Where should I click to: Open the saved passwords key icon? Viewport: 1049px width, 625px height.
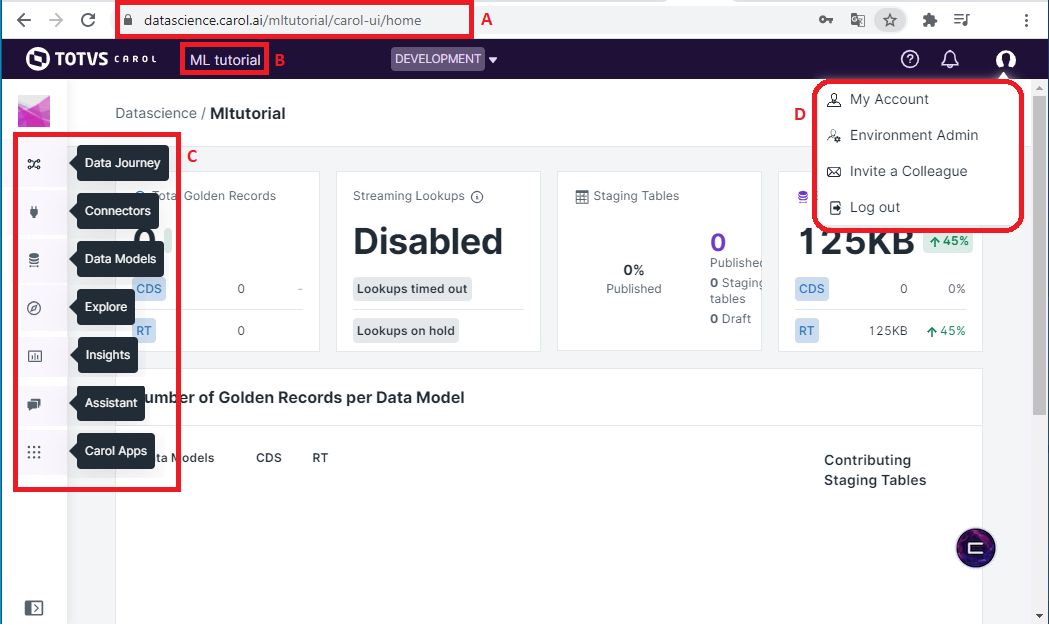[826, 20]
